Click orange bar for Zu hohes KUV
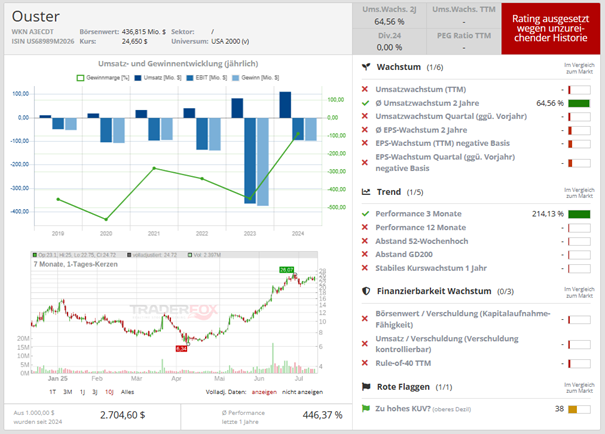The width and height of the screenshot is (605, 434). (x=573, y=409)
